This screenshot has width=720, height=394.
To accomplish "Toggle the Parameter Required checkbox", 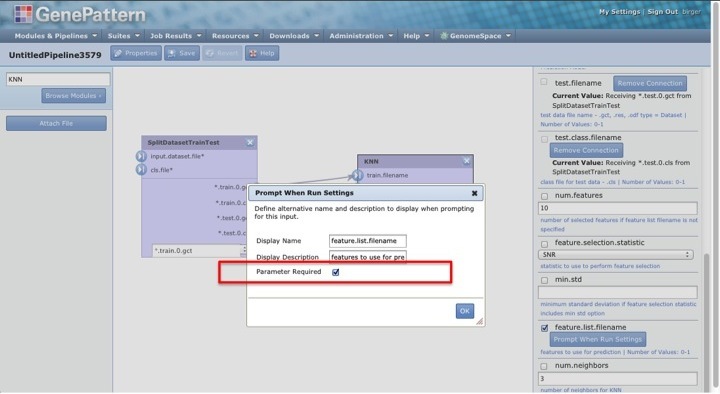I will tap(336, 272).
